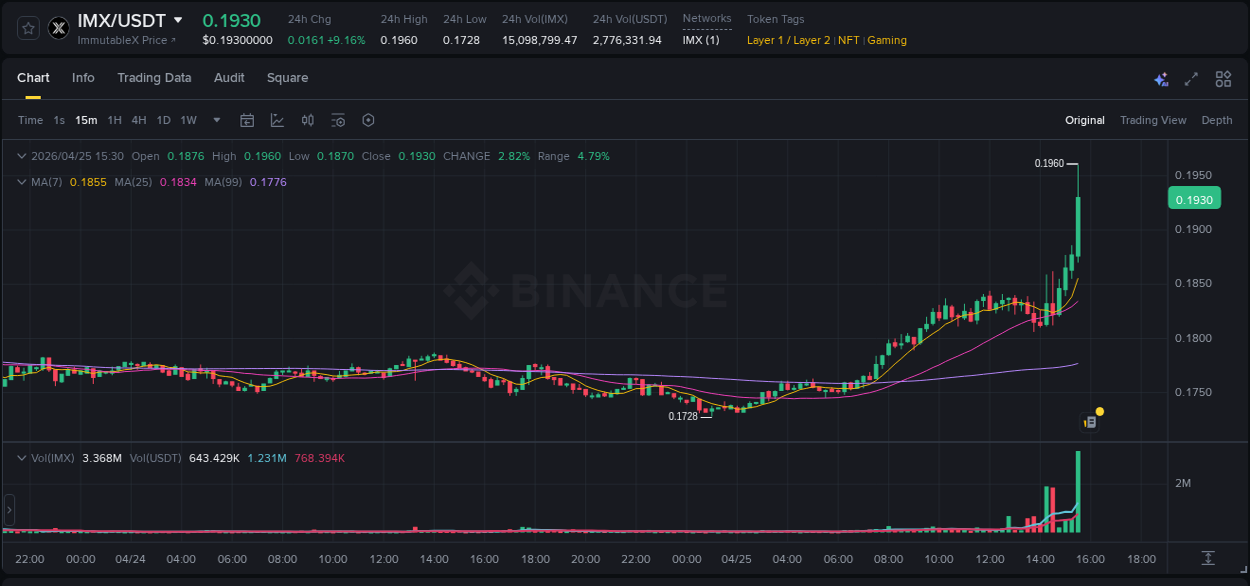Open the widgets grid icon
The height and width of the screenshot is (586, 1250).
1223,78
